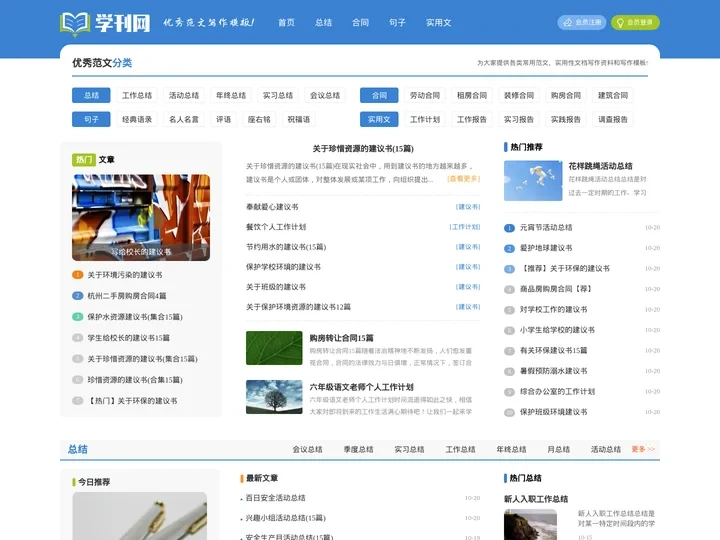Open 爱护地球建议书 recommendation
This screenshot has width=720, height=540.
point(546,248)
